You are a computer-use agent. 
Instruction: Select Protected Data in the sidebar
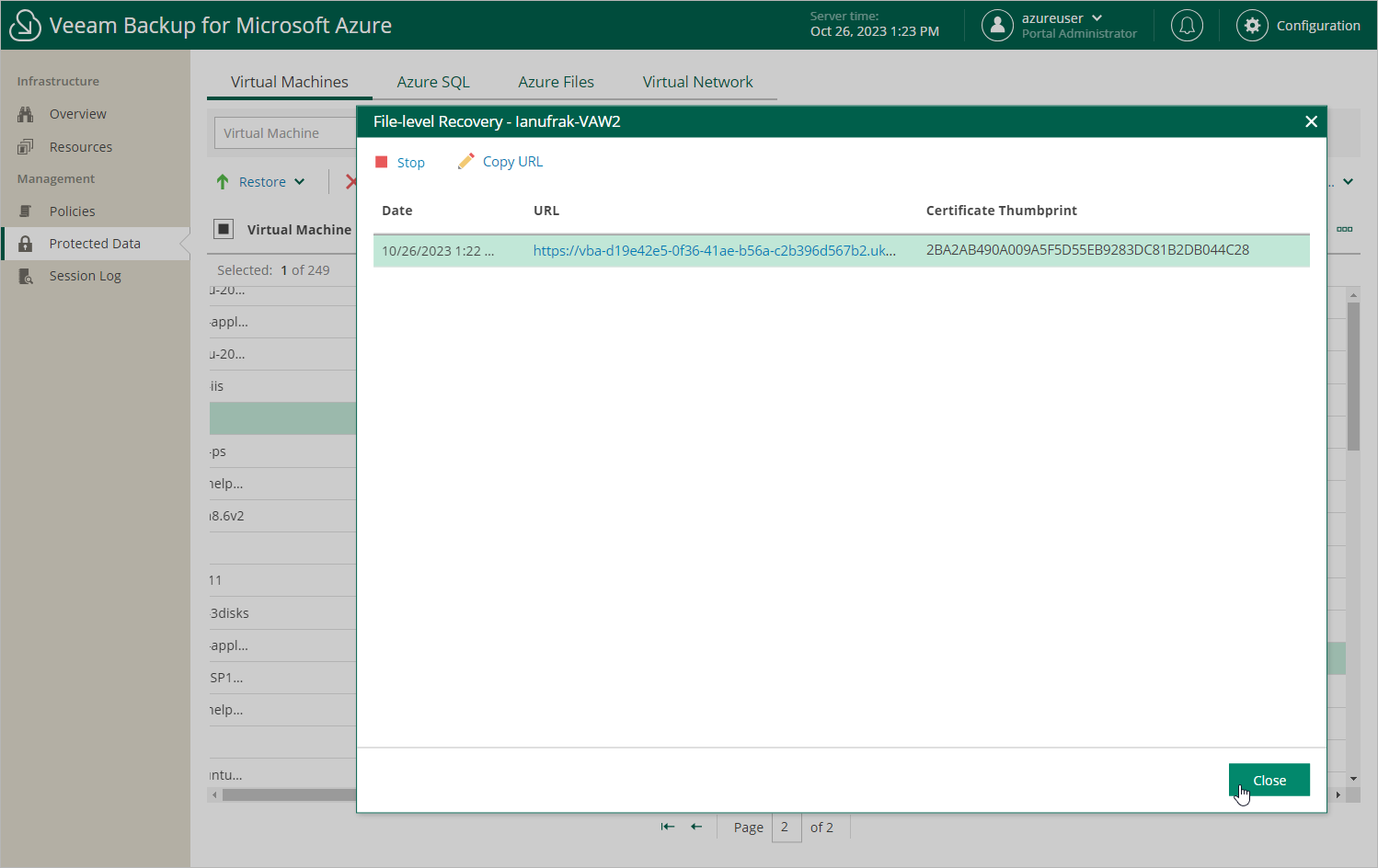[95, 244]
